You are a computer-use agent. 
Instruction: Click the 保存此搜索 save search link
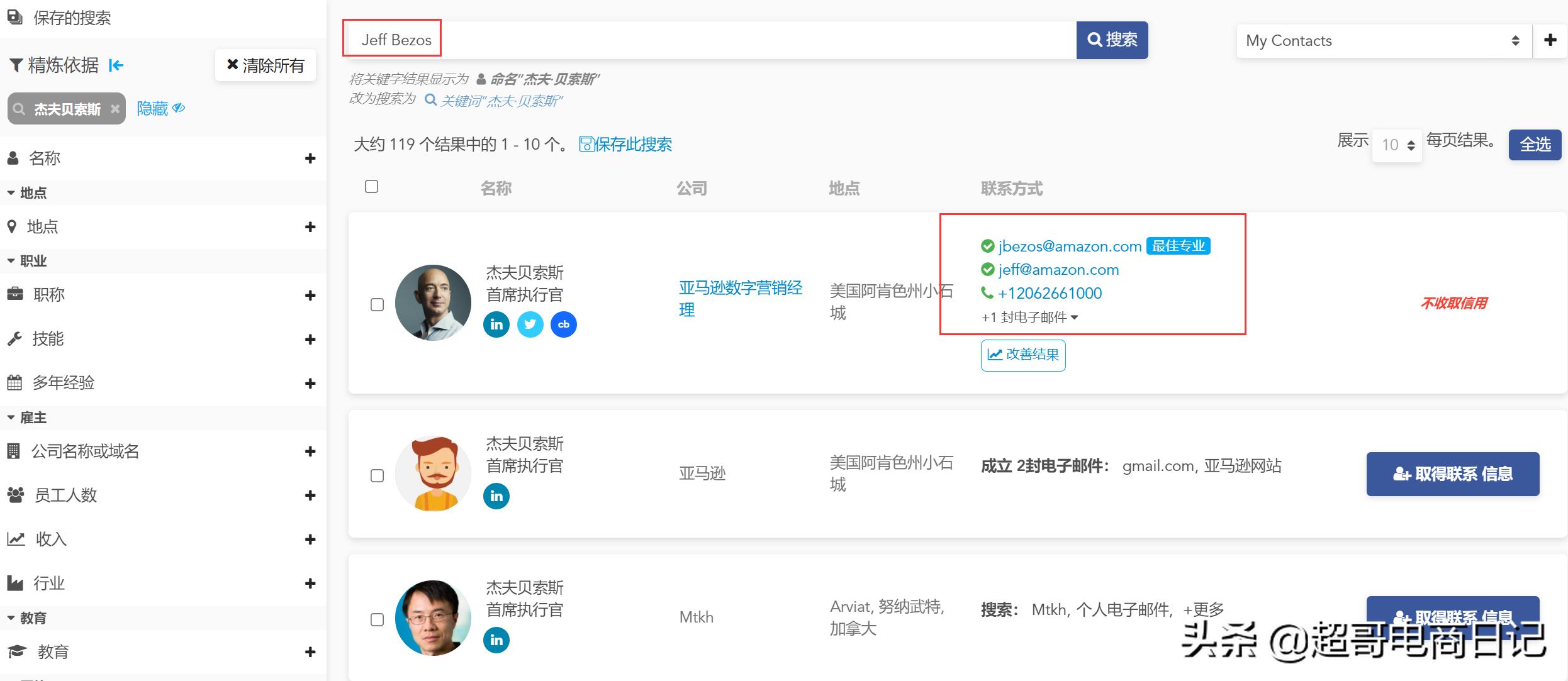[625, 144]
